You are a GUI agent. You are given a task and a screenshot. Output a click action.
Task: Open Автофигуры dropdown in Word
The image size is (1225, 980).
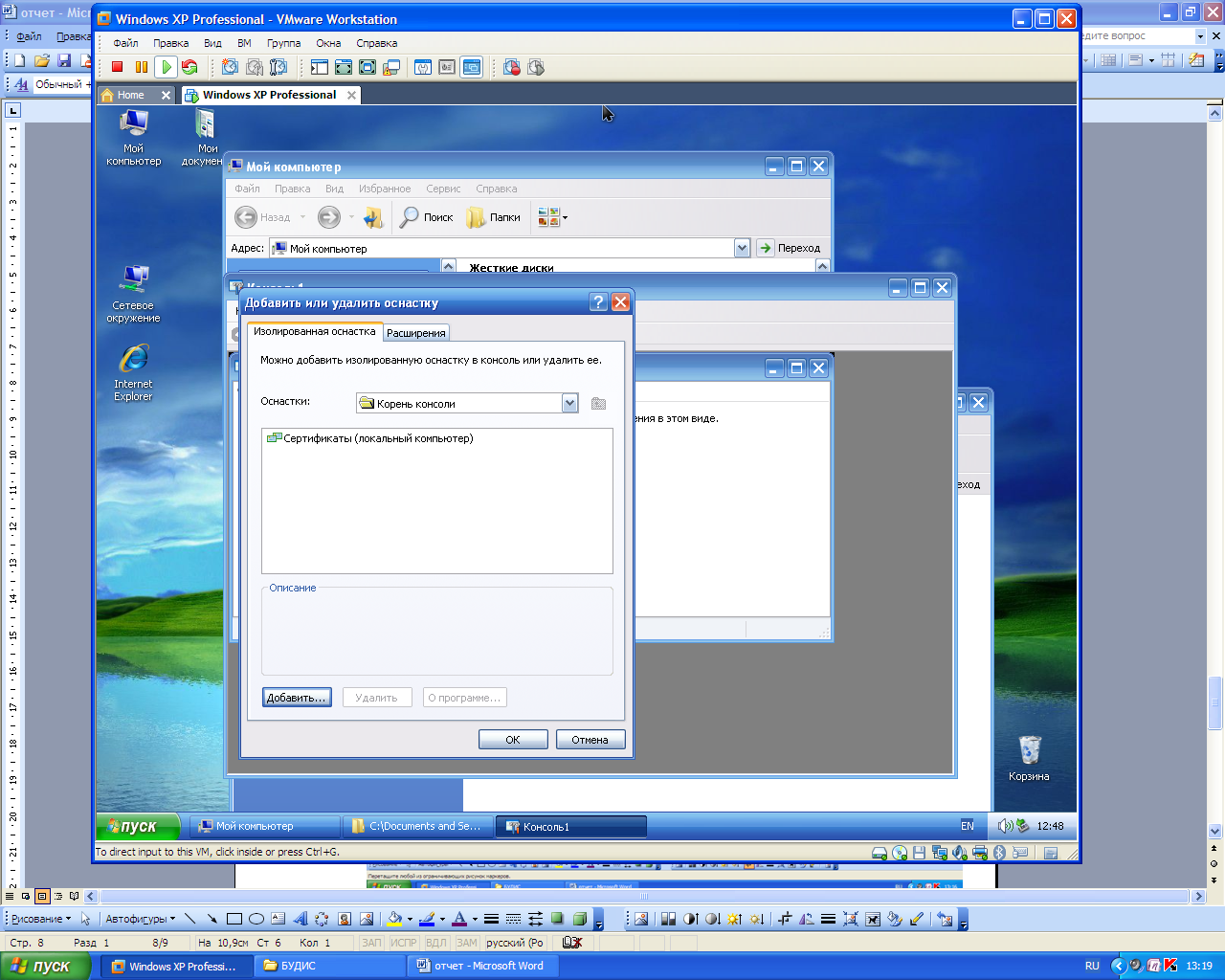click(x=141, y=919)
